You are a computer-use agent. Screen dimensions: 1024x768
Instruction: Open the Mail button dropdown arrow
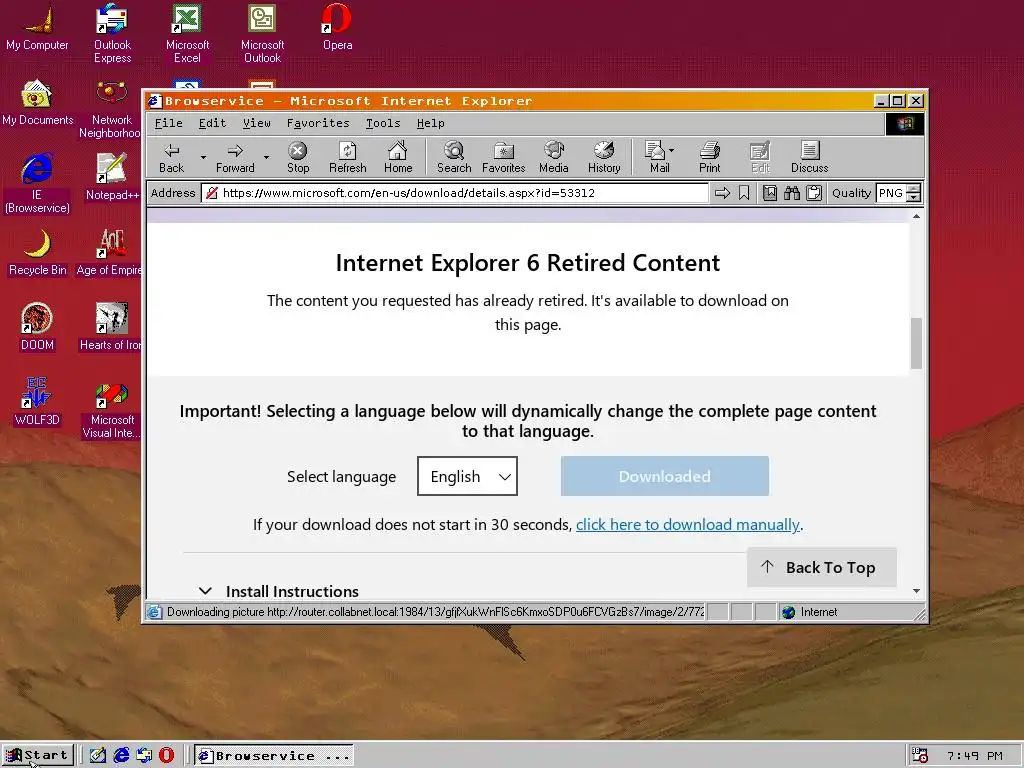672,150
